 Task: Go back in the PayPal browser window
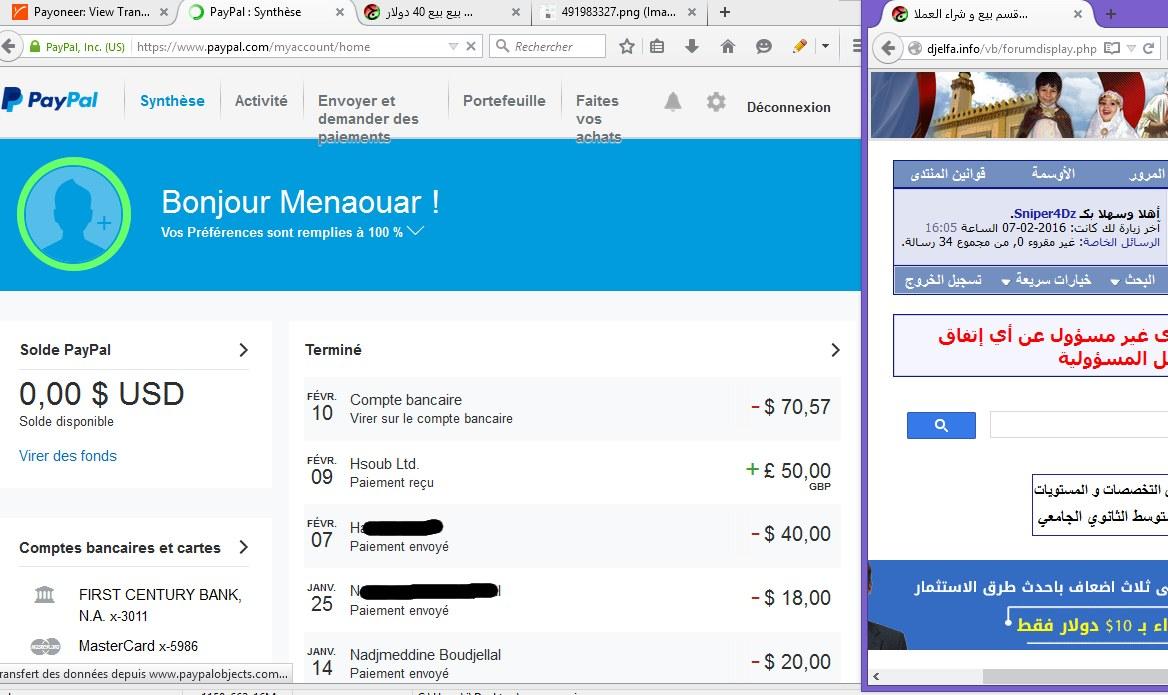point(8,46)
